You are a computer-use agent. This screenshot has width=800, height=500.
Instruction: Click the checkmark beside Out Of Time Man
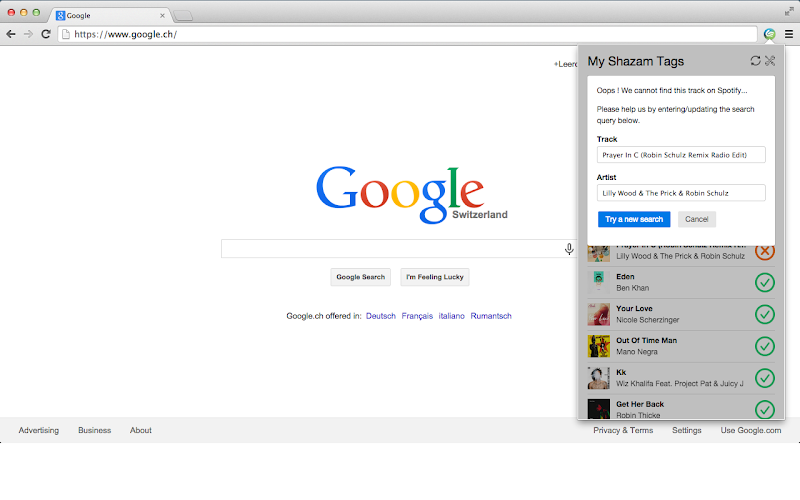tap(764, 346)
